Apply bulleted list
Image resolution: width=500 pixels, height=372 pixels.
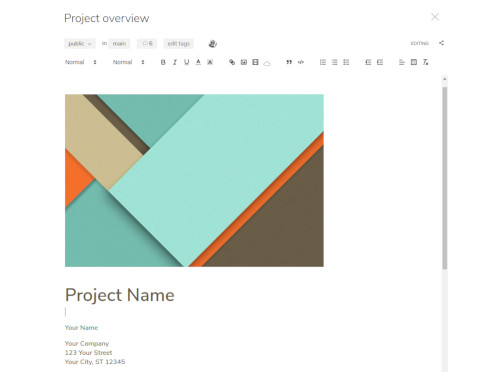point(334,62)
